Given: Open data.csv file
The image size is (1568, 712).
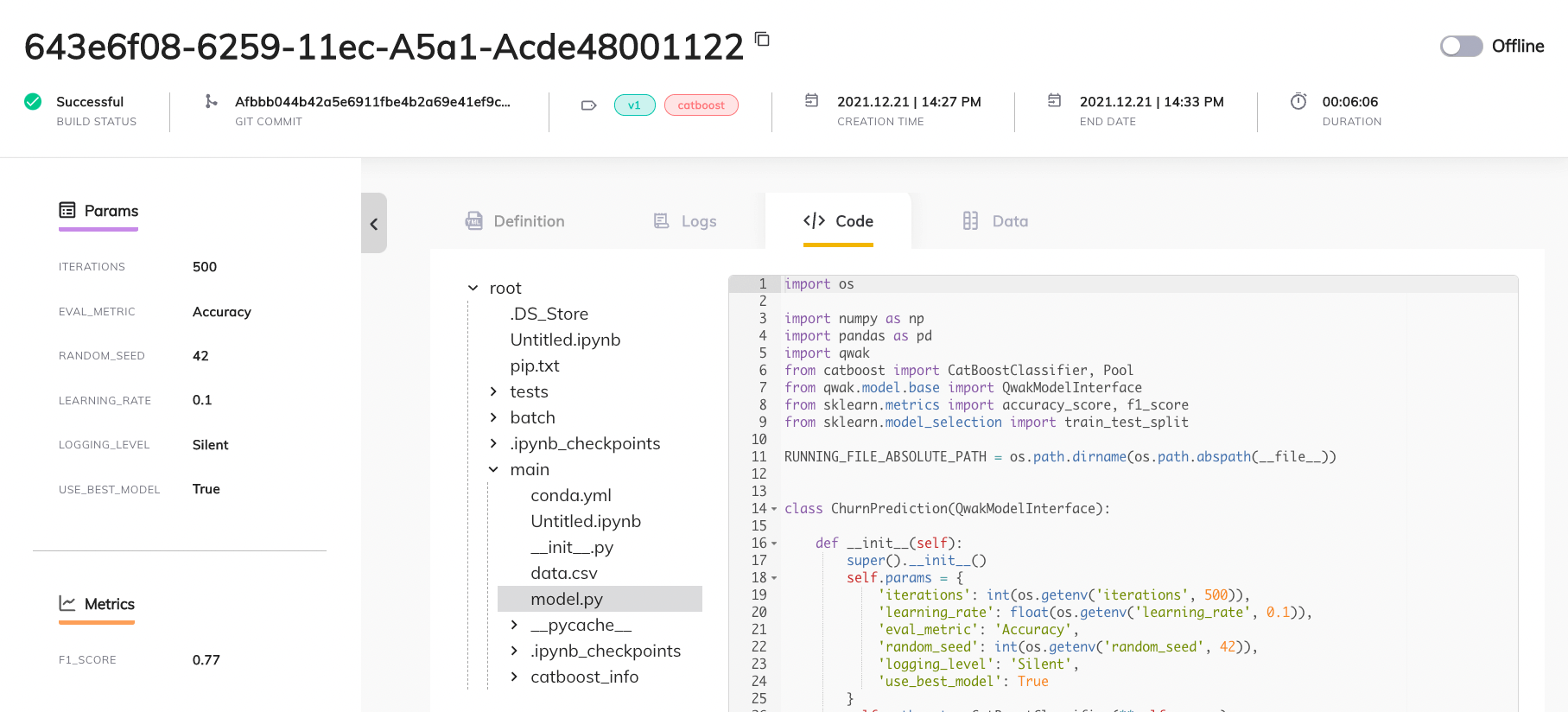Looking at the screenshot, I should tap(564, 573).
